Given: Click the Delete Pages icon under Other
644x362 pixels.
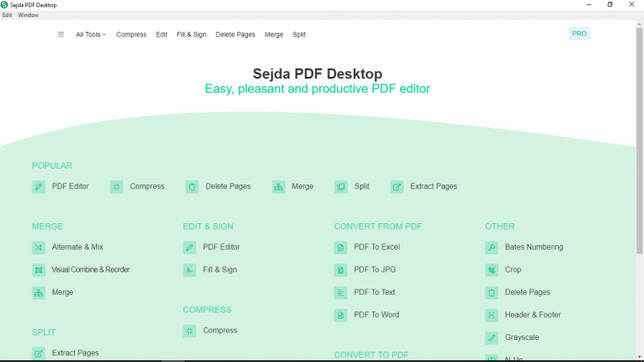Looking at the screenshot, I should [491, 293].
